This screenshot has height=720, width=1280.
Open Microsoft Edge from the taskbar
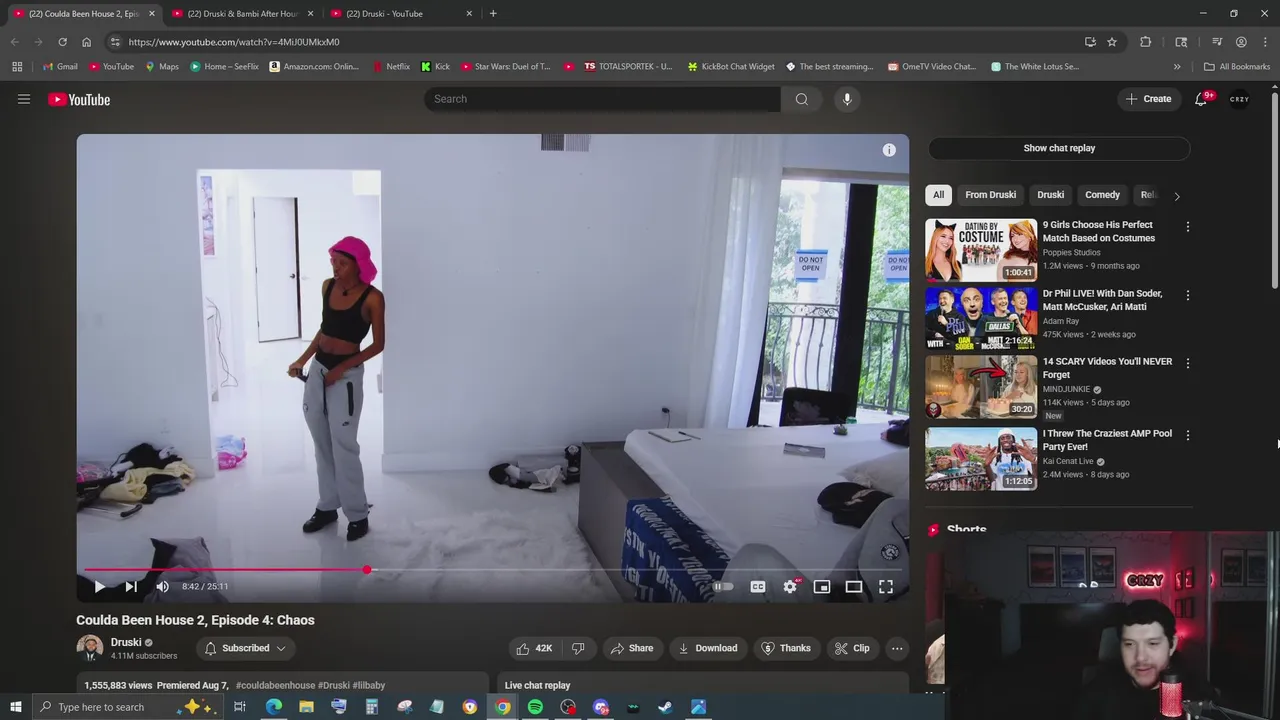273,707
